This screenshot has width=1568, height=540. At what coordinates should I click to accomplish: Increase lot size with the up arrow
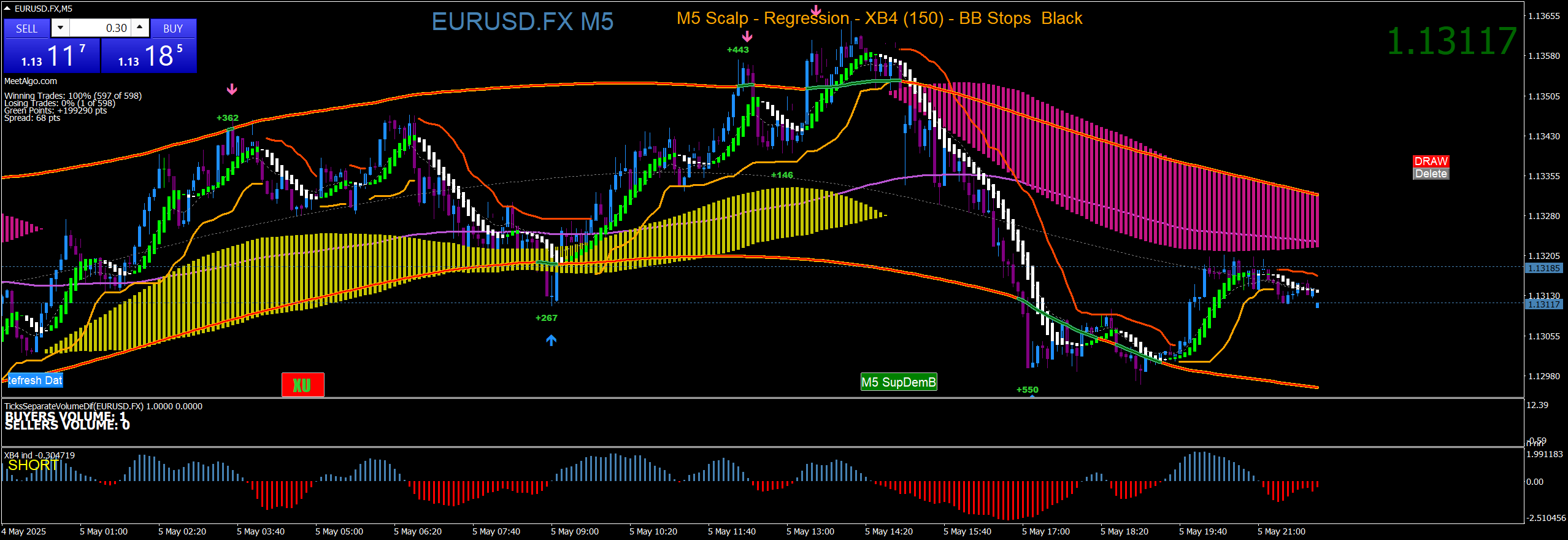[x=139, y=28]
